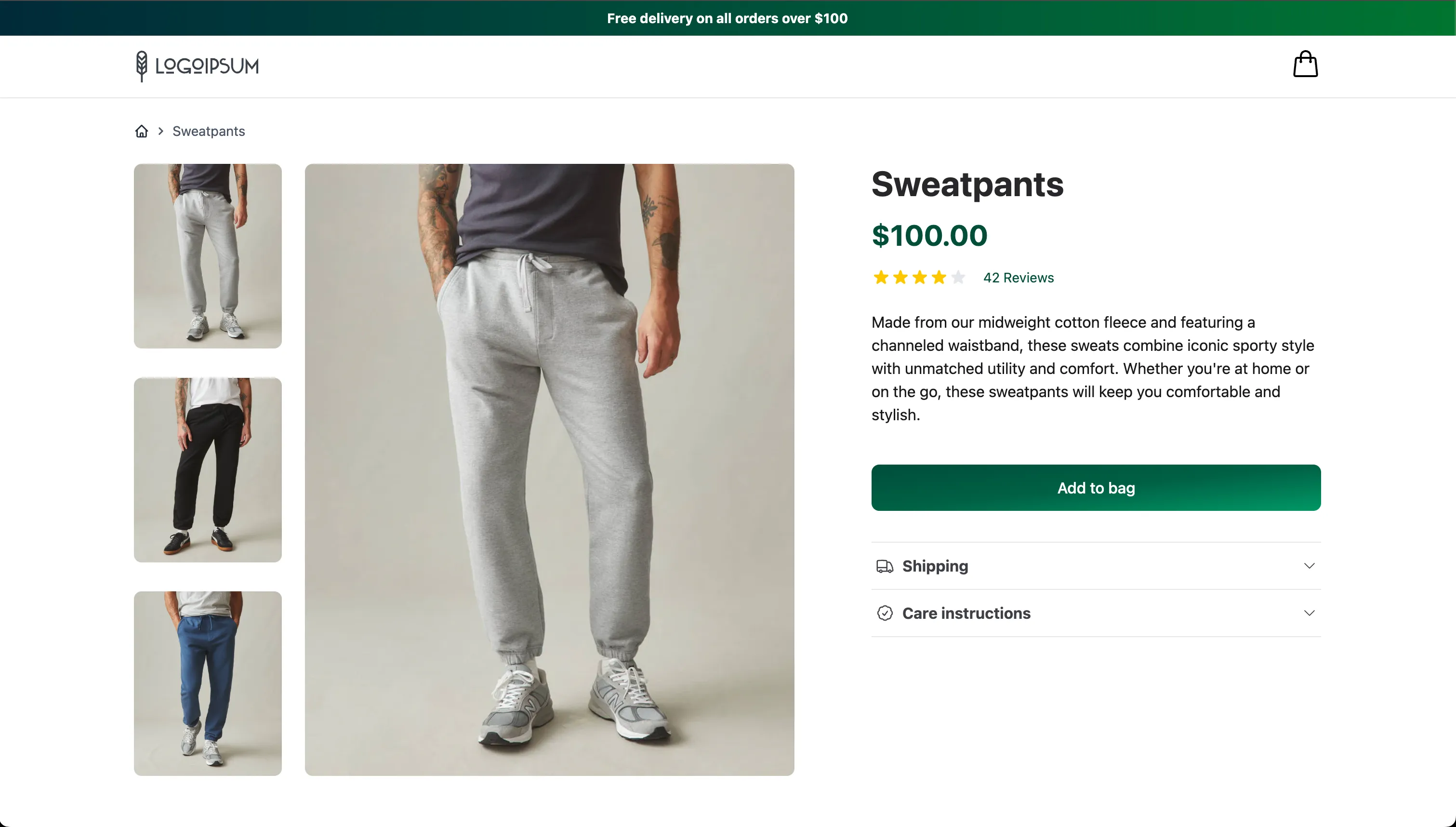
Task: Open the 42 Reviews link
Action: [x=1019, y=278]
